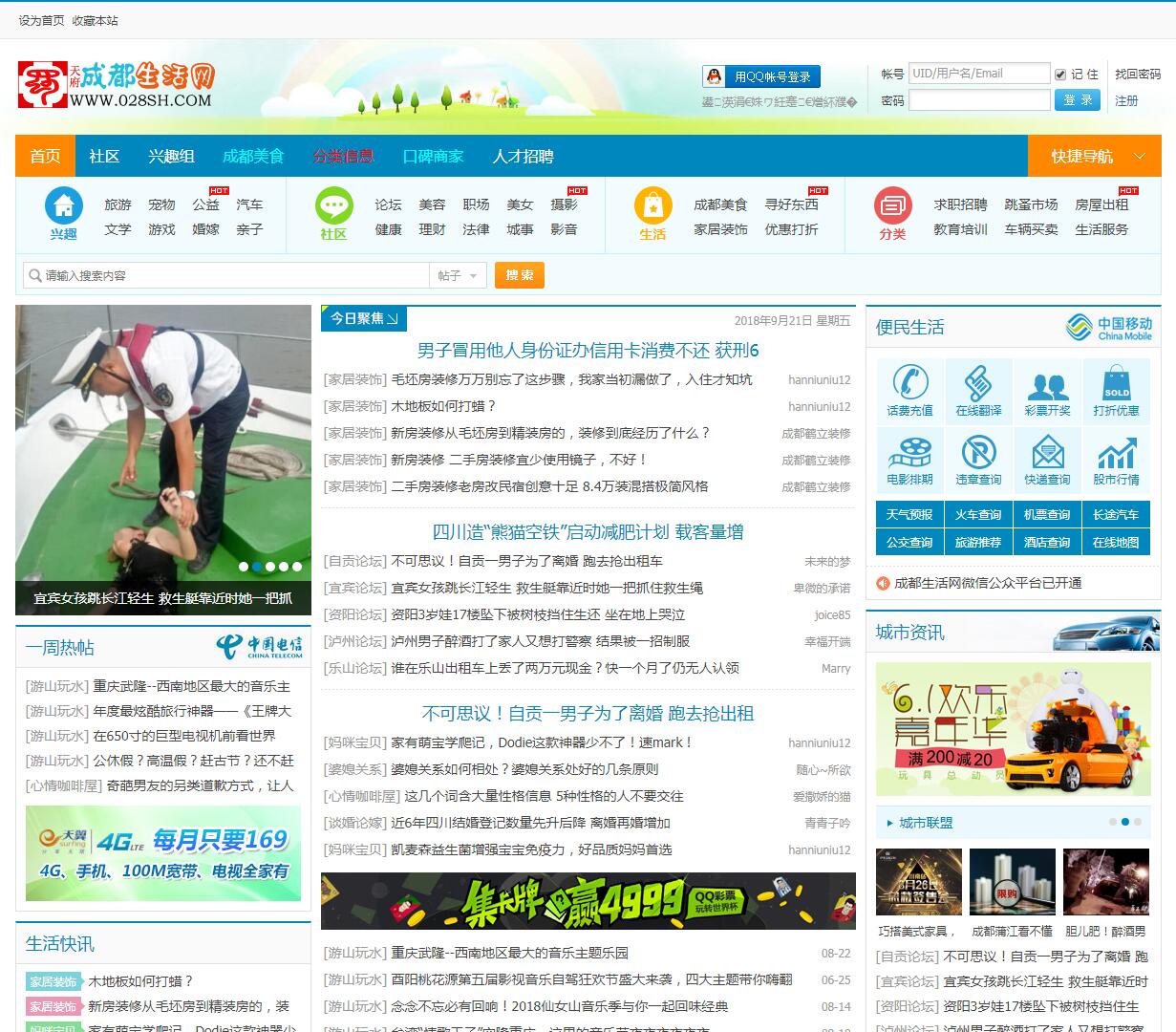Select the last dot of the photo slideshow
The height and width of the screenshot is (1032, 1176).
[x=297, y=567]
